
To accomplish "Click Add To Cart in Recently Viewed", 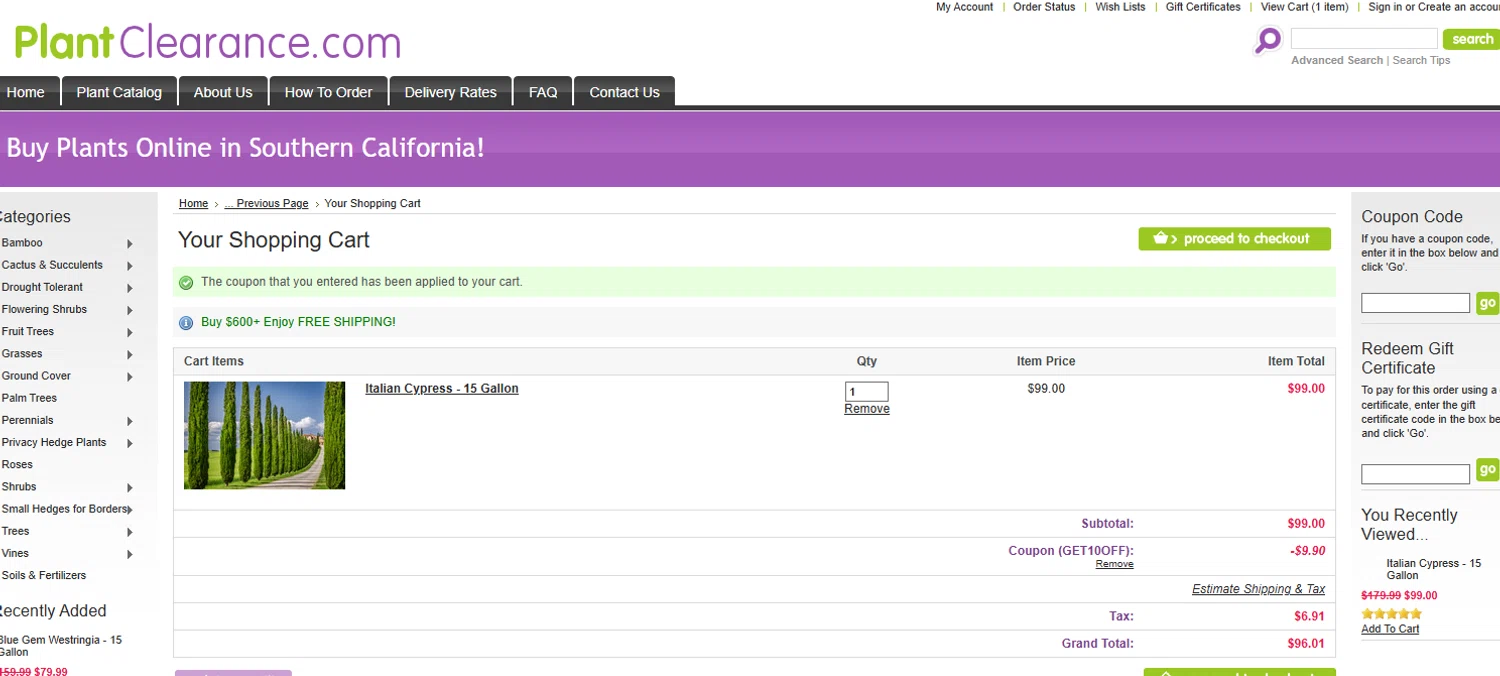I will click(1390, 629).
